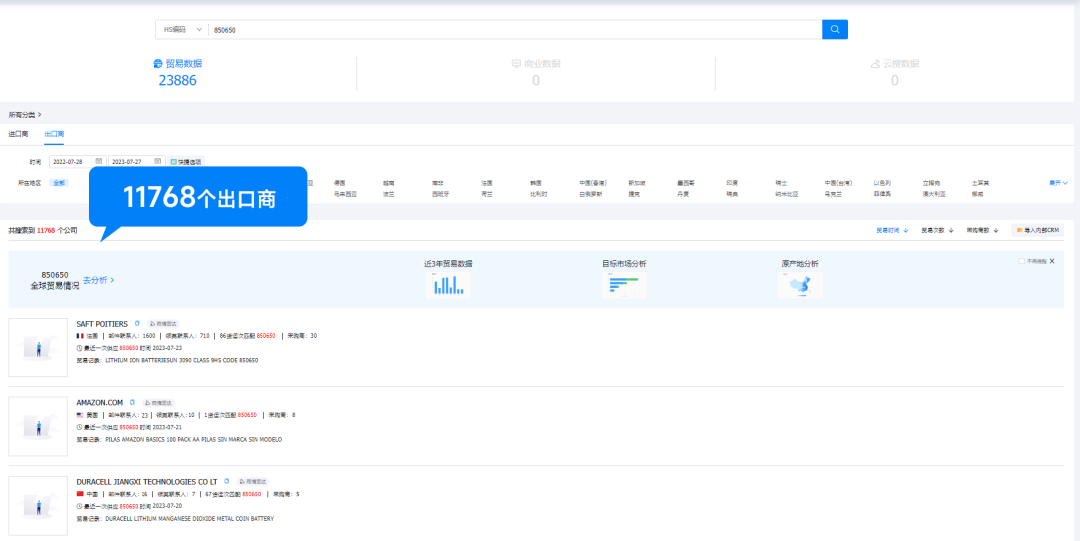Copy SAFT POITIERS company name icon
The height and width of the screenshot is (541, 1080).
point(137,324)
